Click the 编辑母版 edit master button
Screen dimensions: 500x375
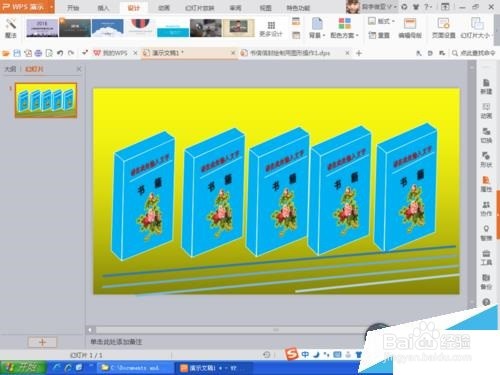[410, 28]
